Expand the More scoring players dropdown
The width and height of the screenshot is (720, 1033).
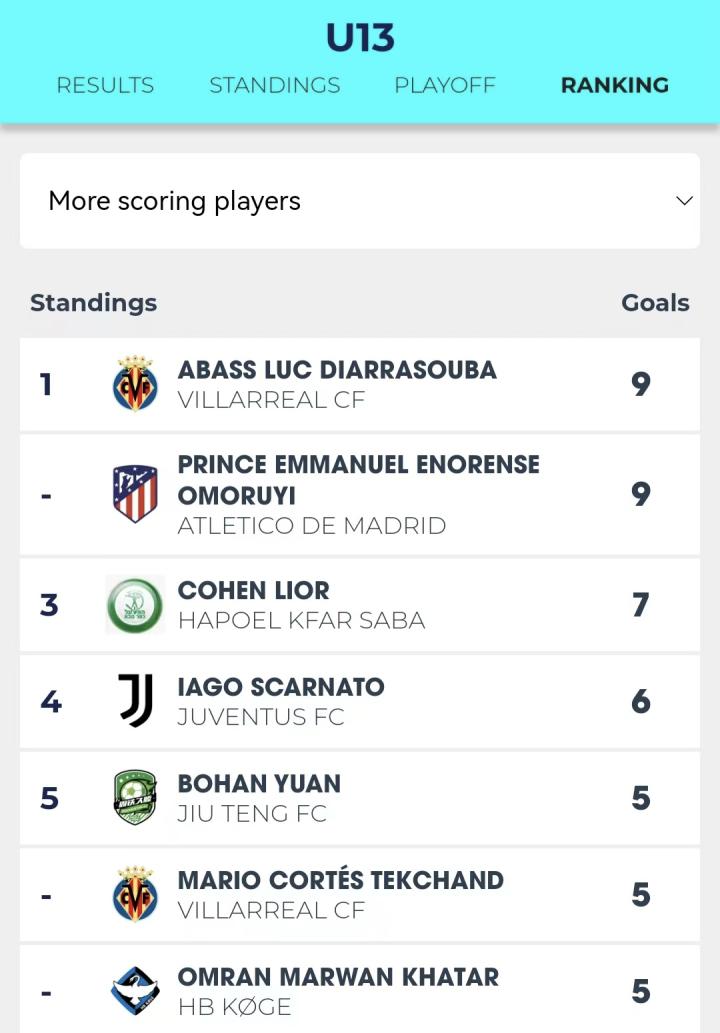point(360,201)
